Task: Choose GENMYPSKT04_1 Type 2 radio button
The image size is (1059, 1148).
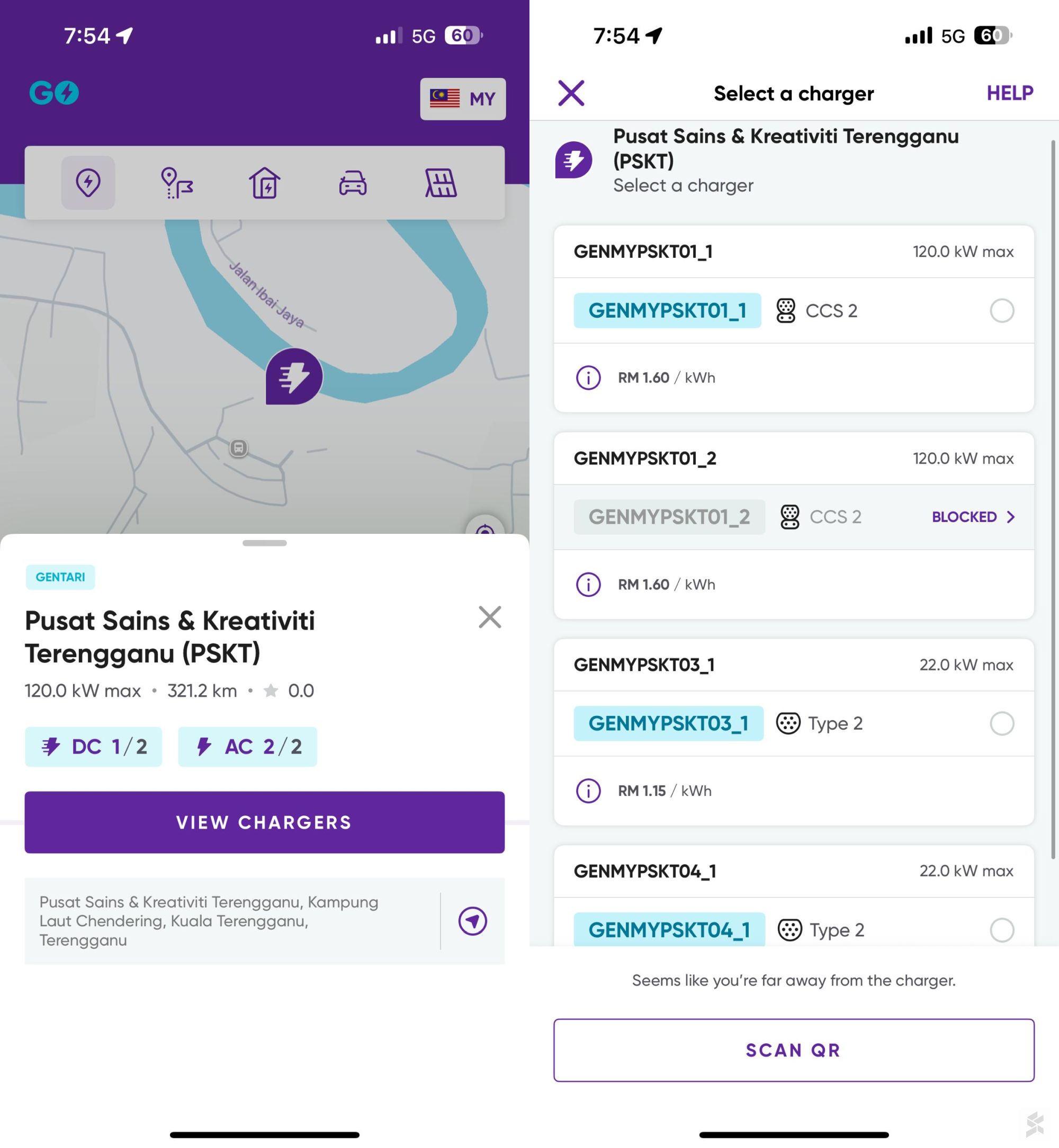Action: pos(1002,930)
